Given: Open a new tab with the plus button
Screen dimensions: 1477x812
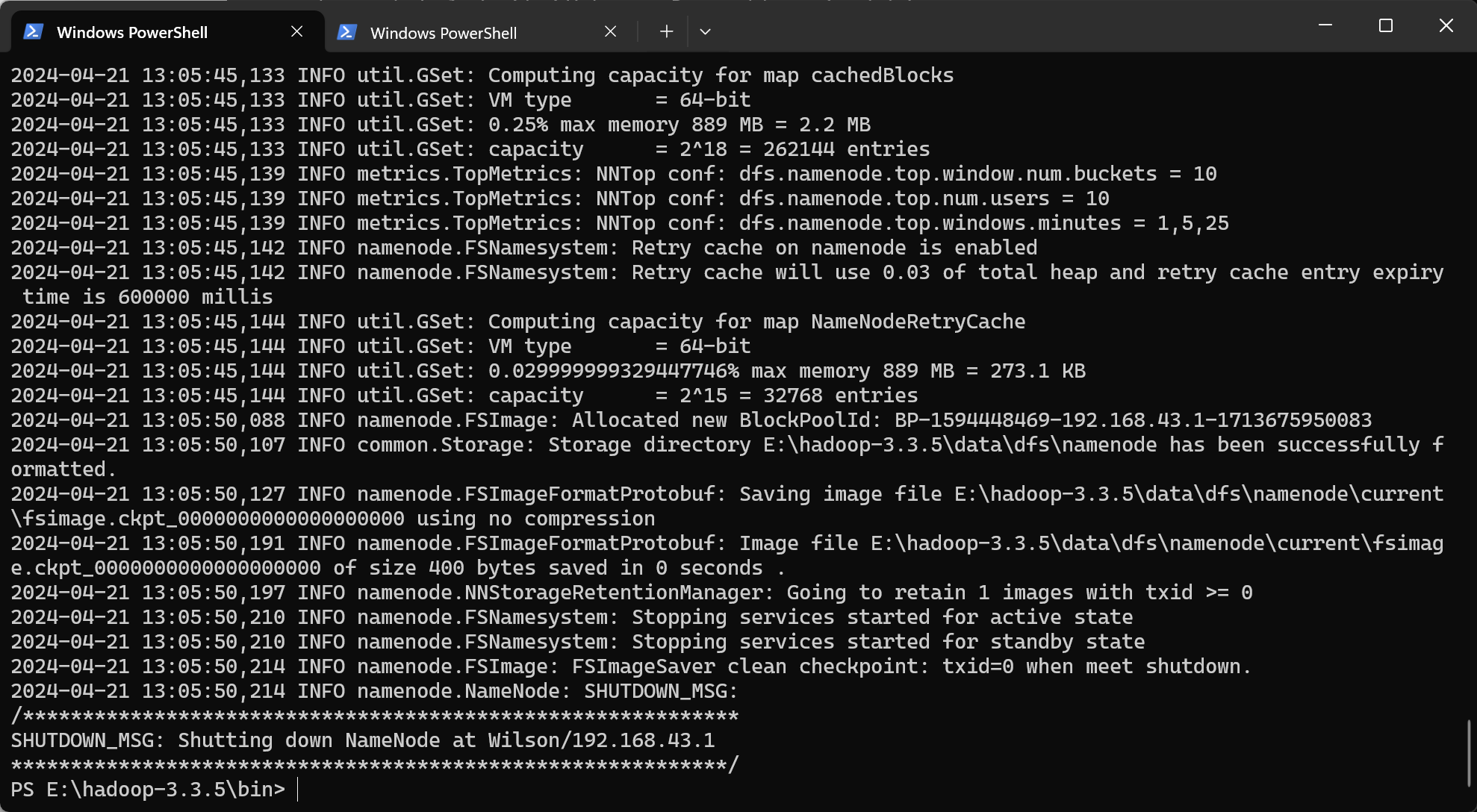Looking at the screenshot, I should 666,31.
